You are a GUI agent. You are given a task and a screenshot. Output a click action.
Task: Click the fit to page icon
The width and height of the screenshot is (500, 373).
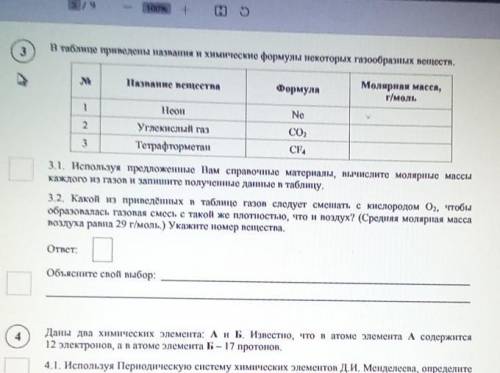point(220,11)
